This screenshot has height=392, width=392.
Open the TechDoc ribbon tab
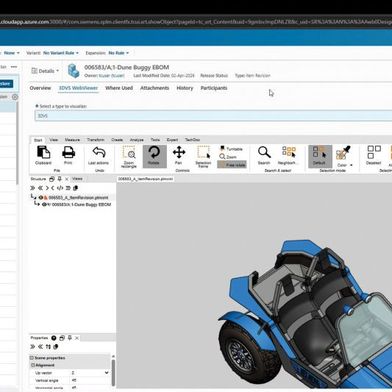[x=192, y=140]
